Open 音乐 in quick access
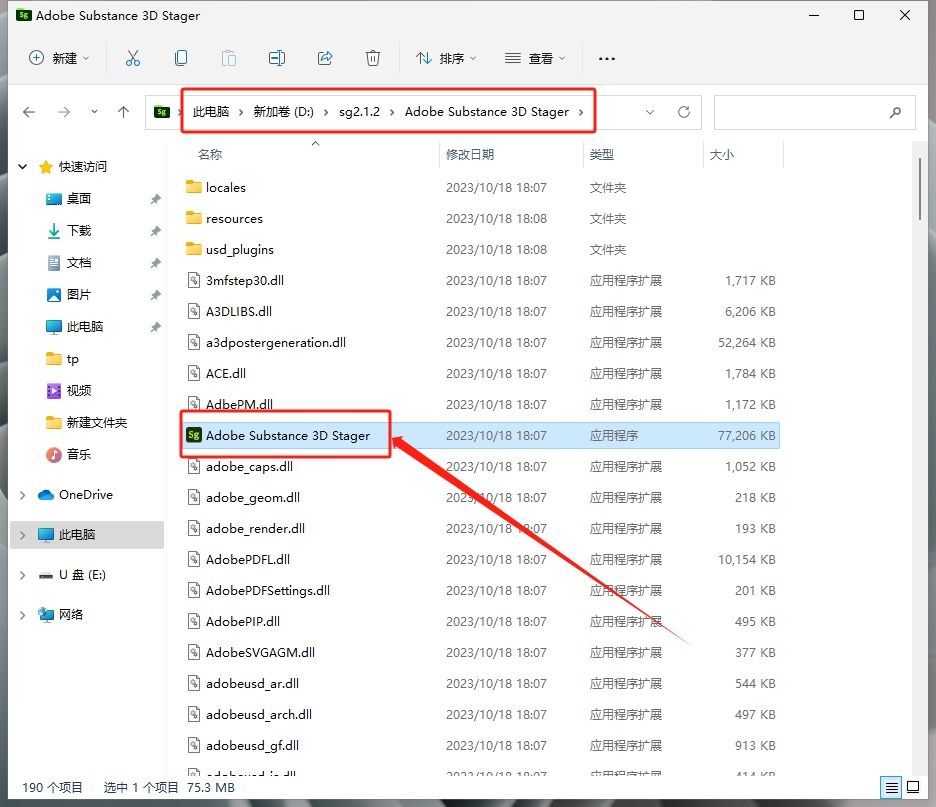This screenshot has height=807, width=936. point(78,454)
